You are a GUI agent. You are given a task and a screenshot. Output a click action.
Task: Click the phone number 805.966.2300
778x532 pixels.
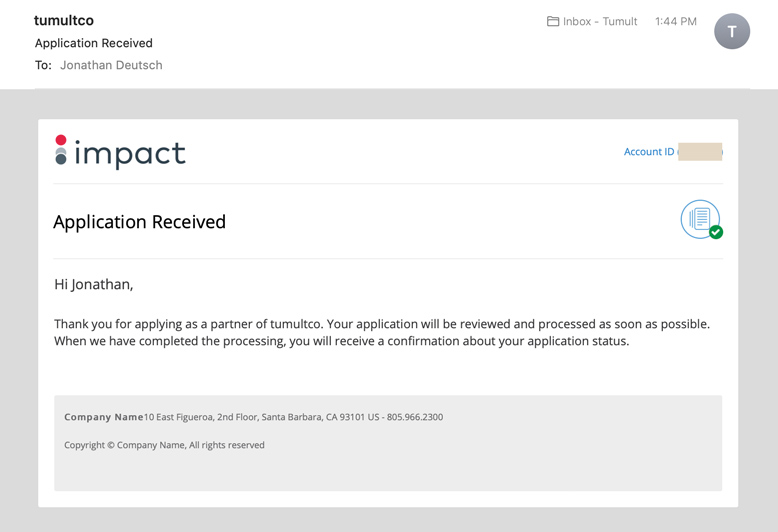tap(415, 417)
